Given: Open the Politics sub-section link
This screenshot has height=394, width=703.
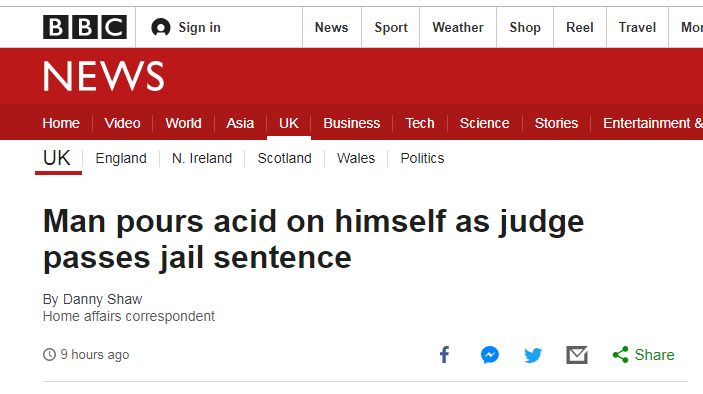Looking at the screenshot, I should (x=422, y=158).
